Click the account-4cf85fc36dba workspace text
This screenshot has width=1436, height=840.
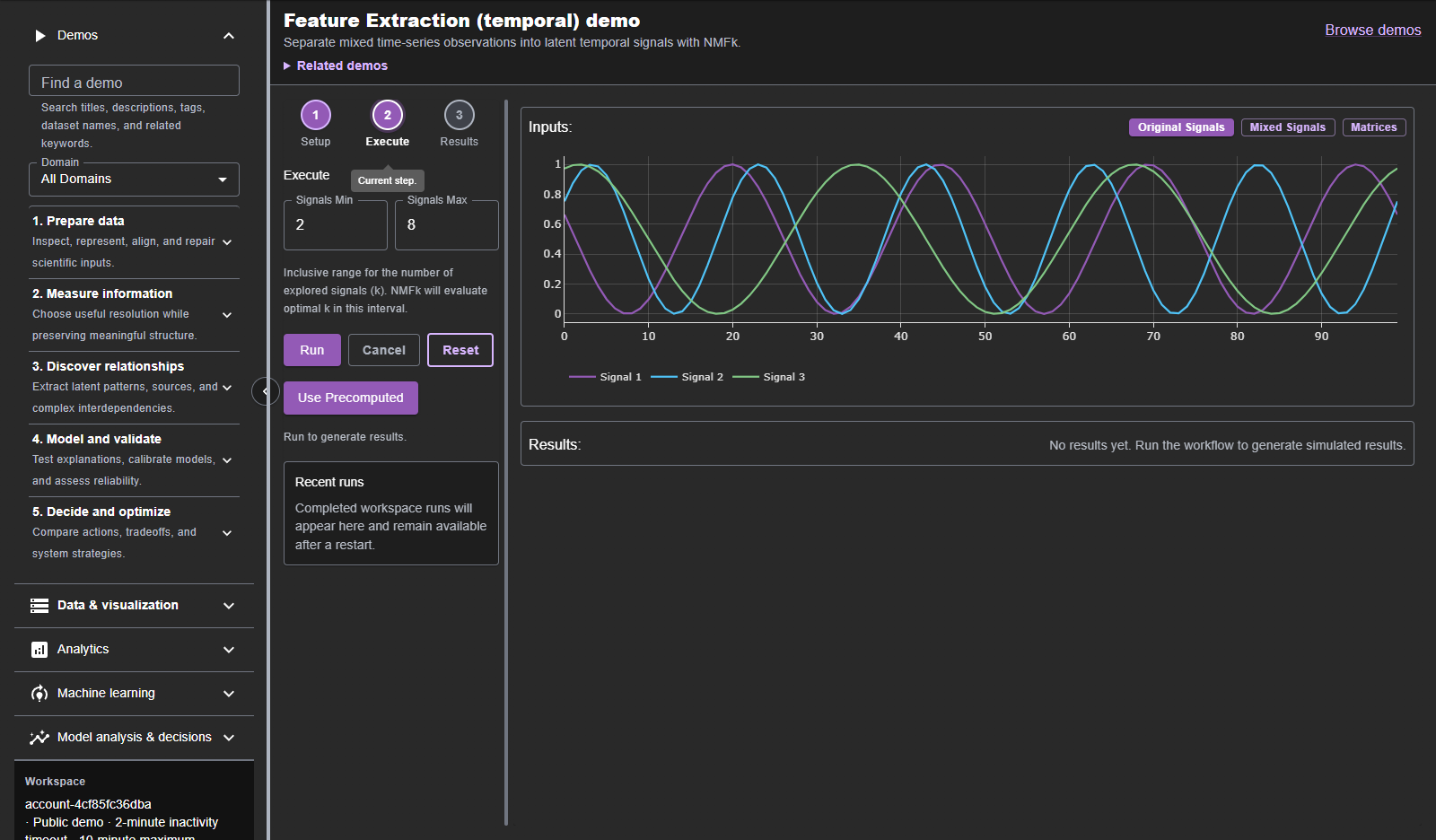(x=88, y=804)
